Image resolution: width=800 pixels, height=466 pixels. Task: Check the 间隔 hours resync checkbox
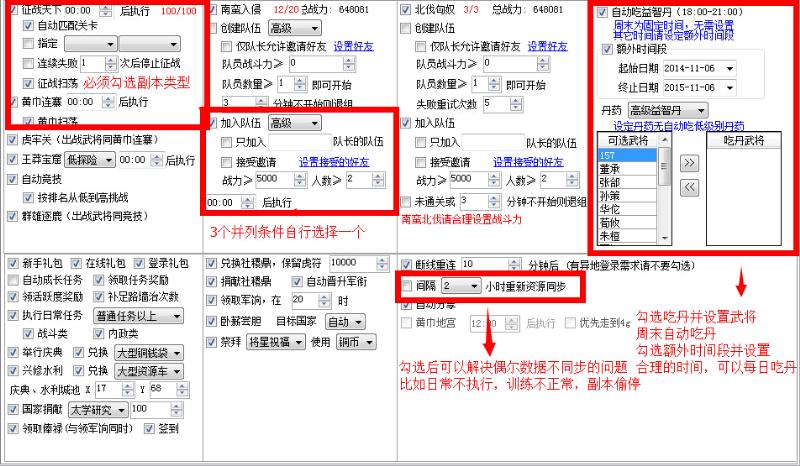tap(405, 285)
